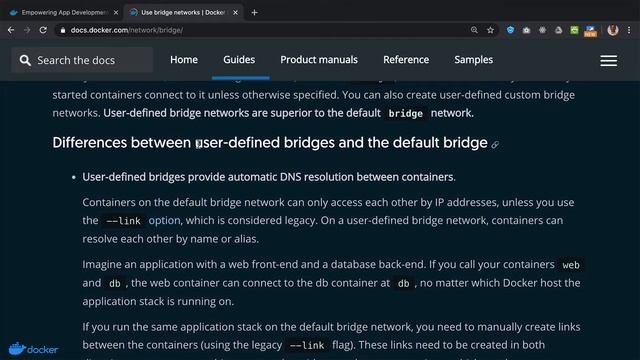Open Chrome's three-dot menu

629,30
